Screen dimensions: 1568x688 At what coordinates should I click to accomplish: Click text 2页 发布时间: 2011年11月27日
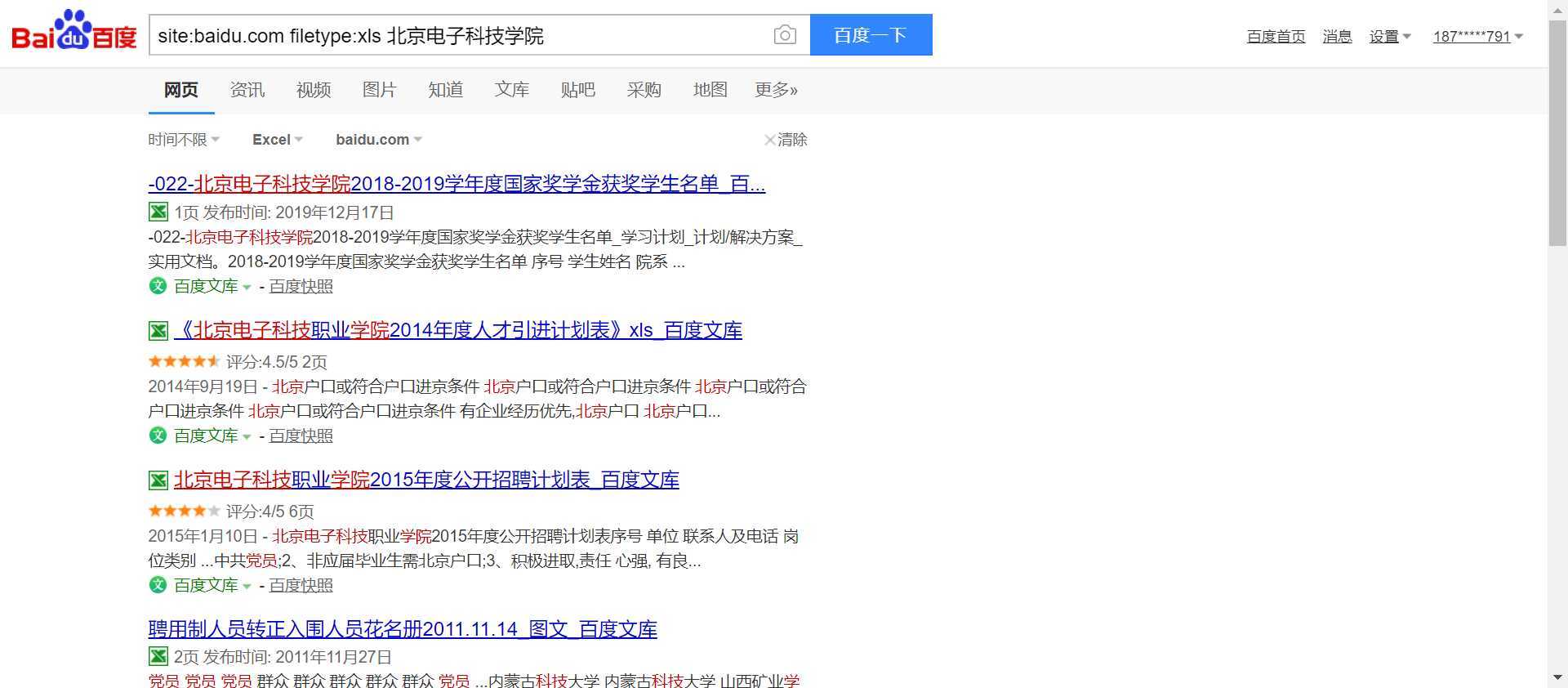(283, 657)
